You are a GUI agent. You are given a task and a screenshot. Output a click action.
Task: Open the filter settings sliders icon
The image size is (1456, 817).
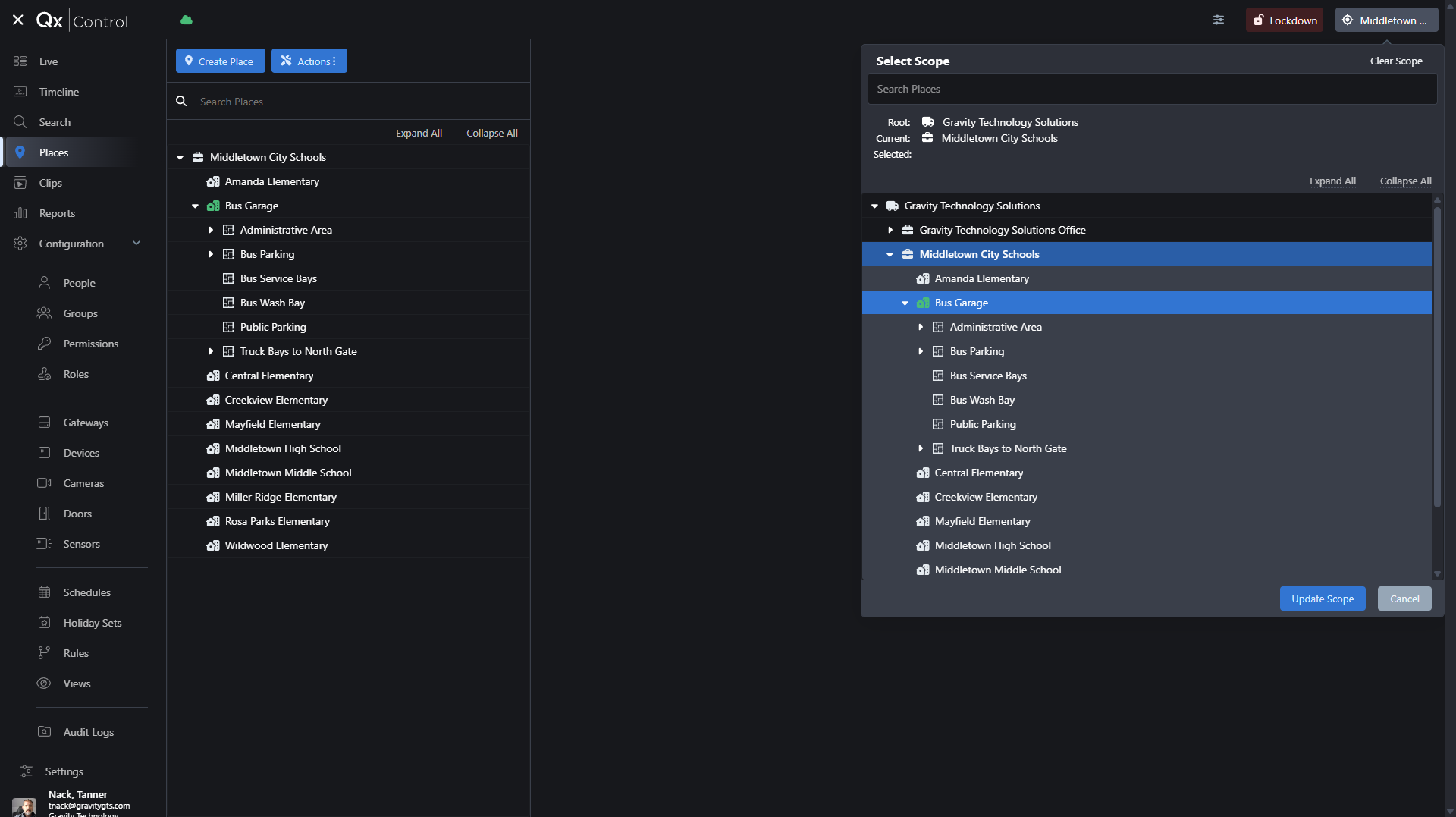point(1219,20)
